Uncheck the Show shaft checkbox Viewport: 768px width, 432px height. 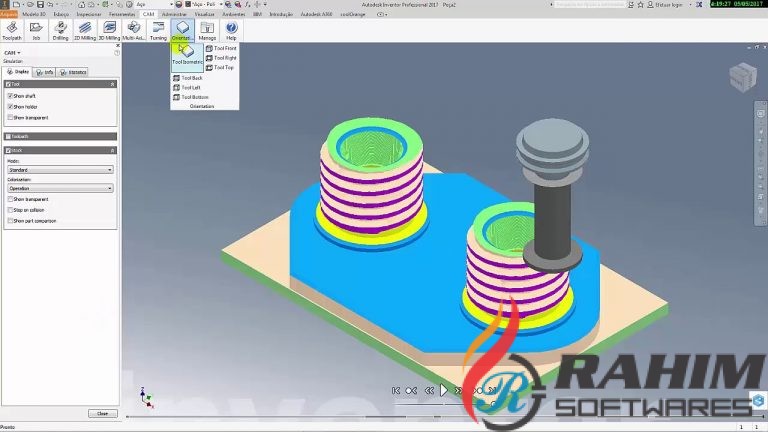tap(10, 95)
